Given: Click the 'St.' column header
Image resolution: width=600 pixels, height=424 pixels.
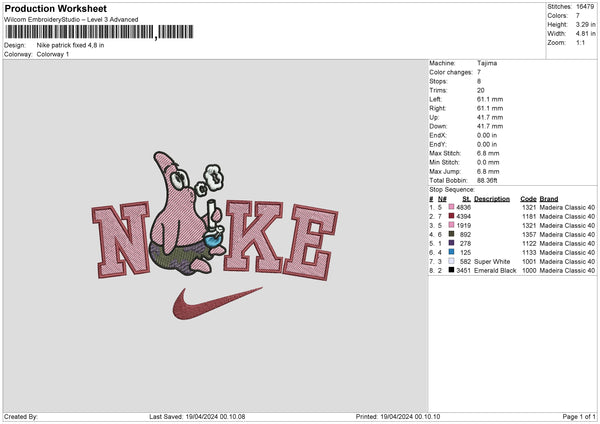Looking at the screenshot, I should [x=466, y=199].
